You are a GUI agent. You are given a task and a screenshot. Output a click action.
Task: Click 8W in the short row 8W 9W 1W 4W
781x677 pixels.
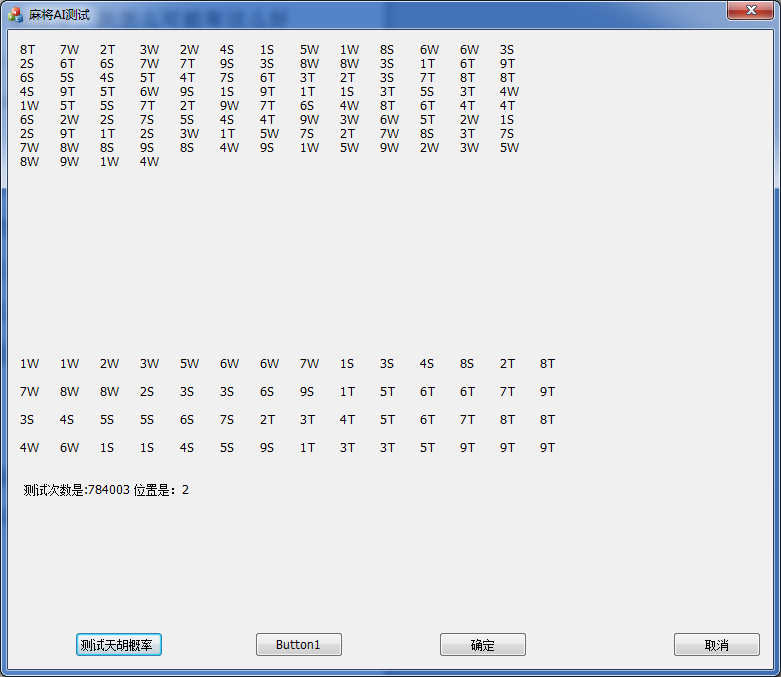tap(29, 161)
